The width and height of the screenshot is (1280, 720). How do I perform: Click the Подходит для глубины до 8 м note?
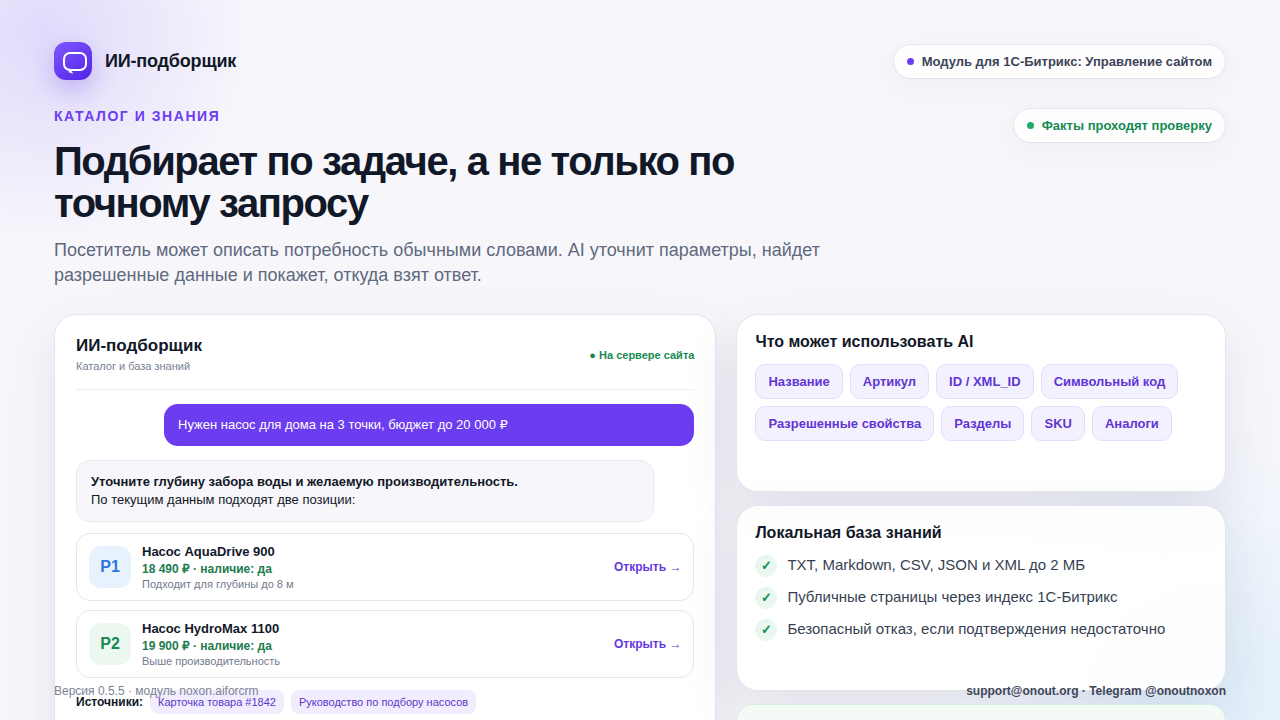coord(218,584)
